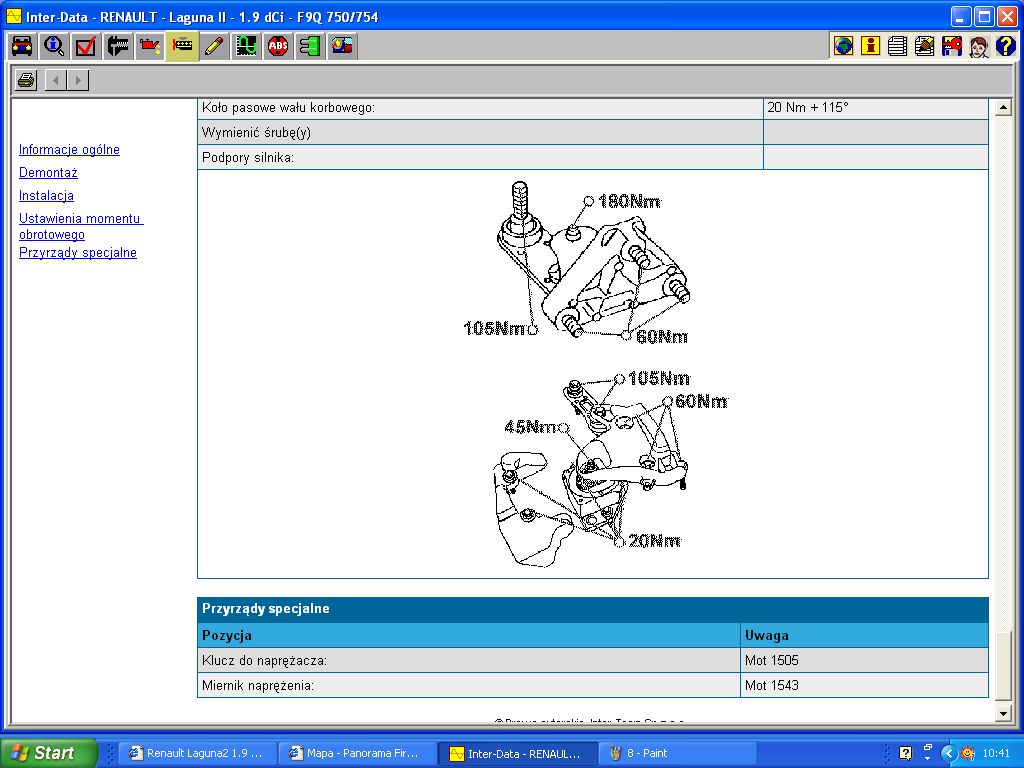Switch to 'Renault Laguna2 1.9' taskbar window
This screenshot has height=768, width=1024.
(197, 753)
